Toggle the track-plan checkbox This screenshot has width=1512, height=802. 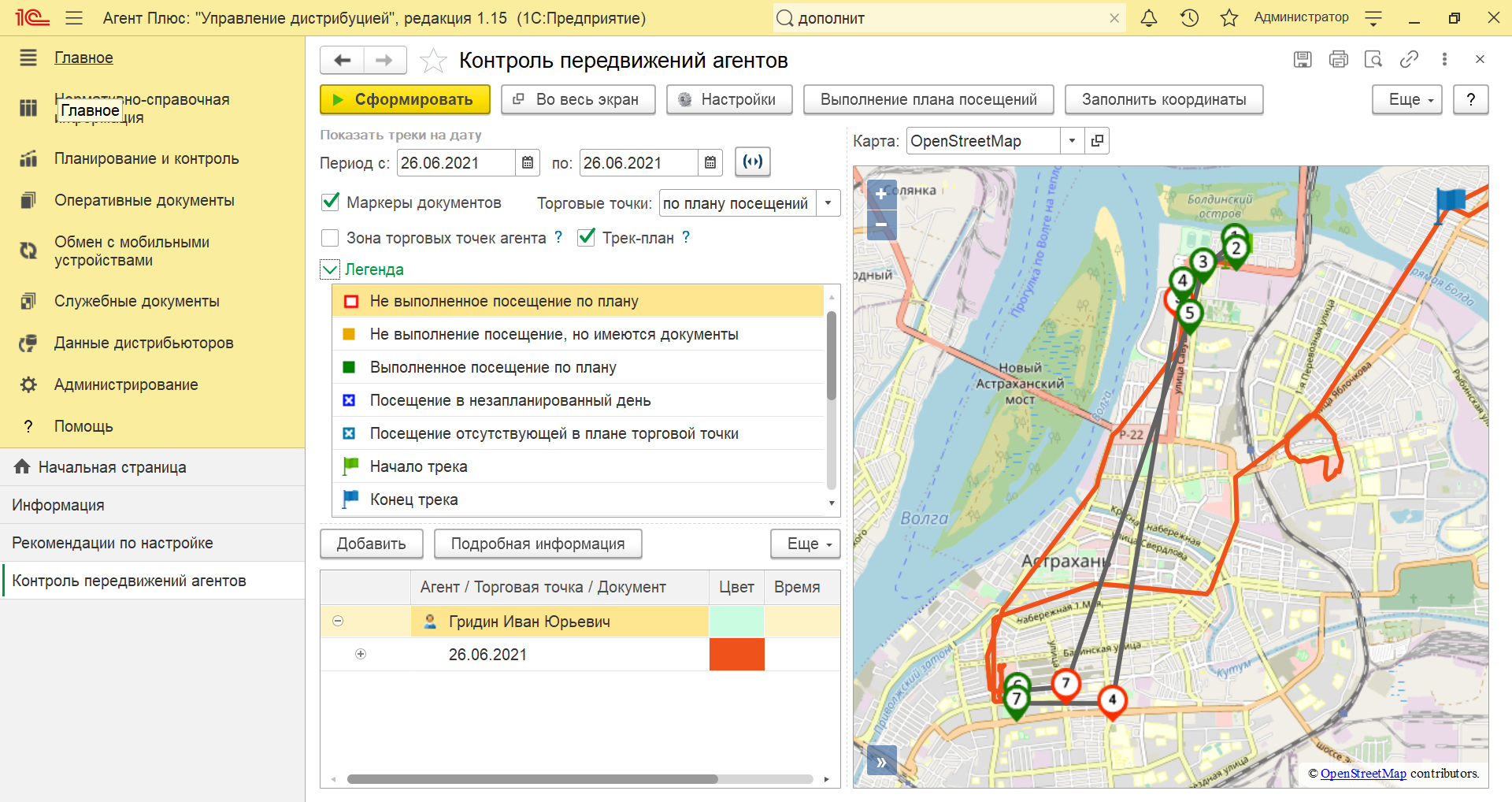click(586, 238)
